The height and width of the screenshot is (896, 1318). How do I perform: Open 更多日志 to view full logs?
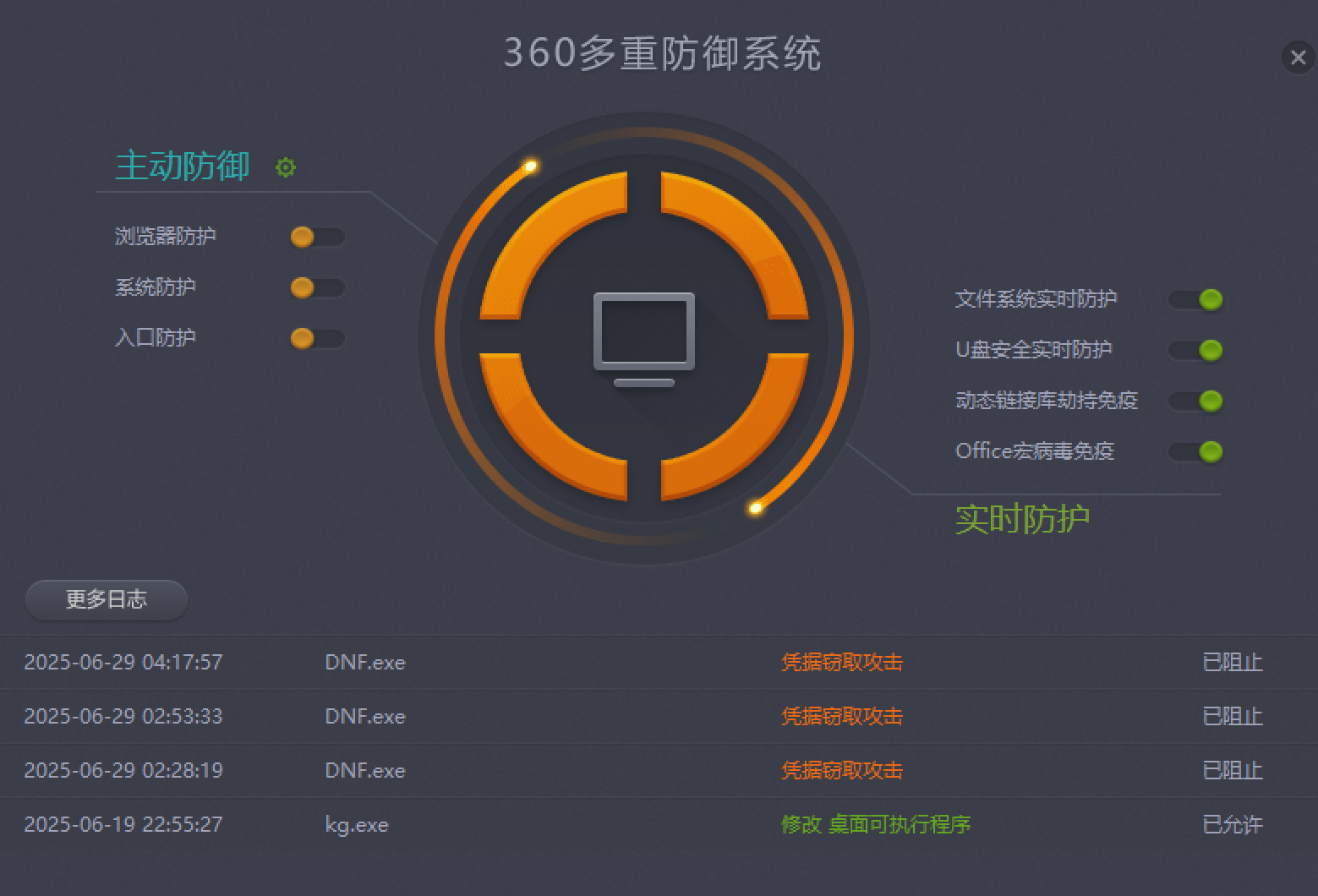pyautogui.click(x=106, y=599)
